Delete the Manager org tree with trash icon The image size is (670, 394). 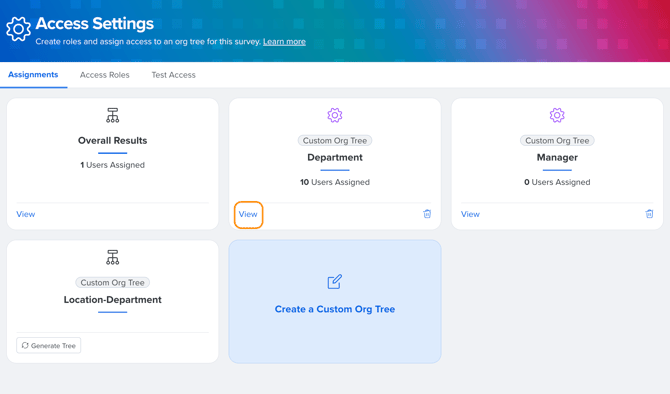[x=649, y=214]
